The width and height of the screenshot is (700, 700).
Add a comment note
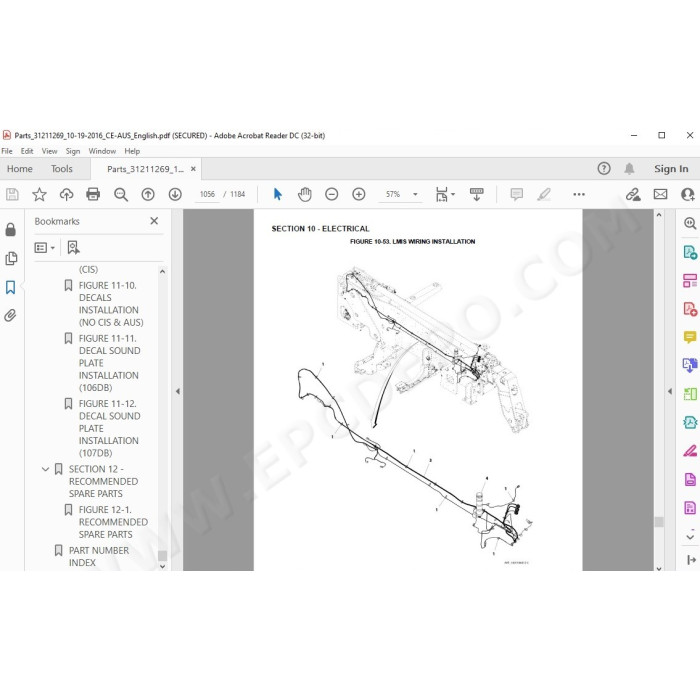tap(517, 194)
